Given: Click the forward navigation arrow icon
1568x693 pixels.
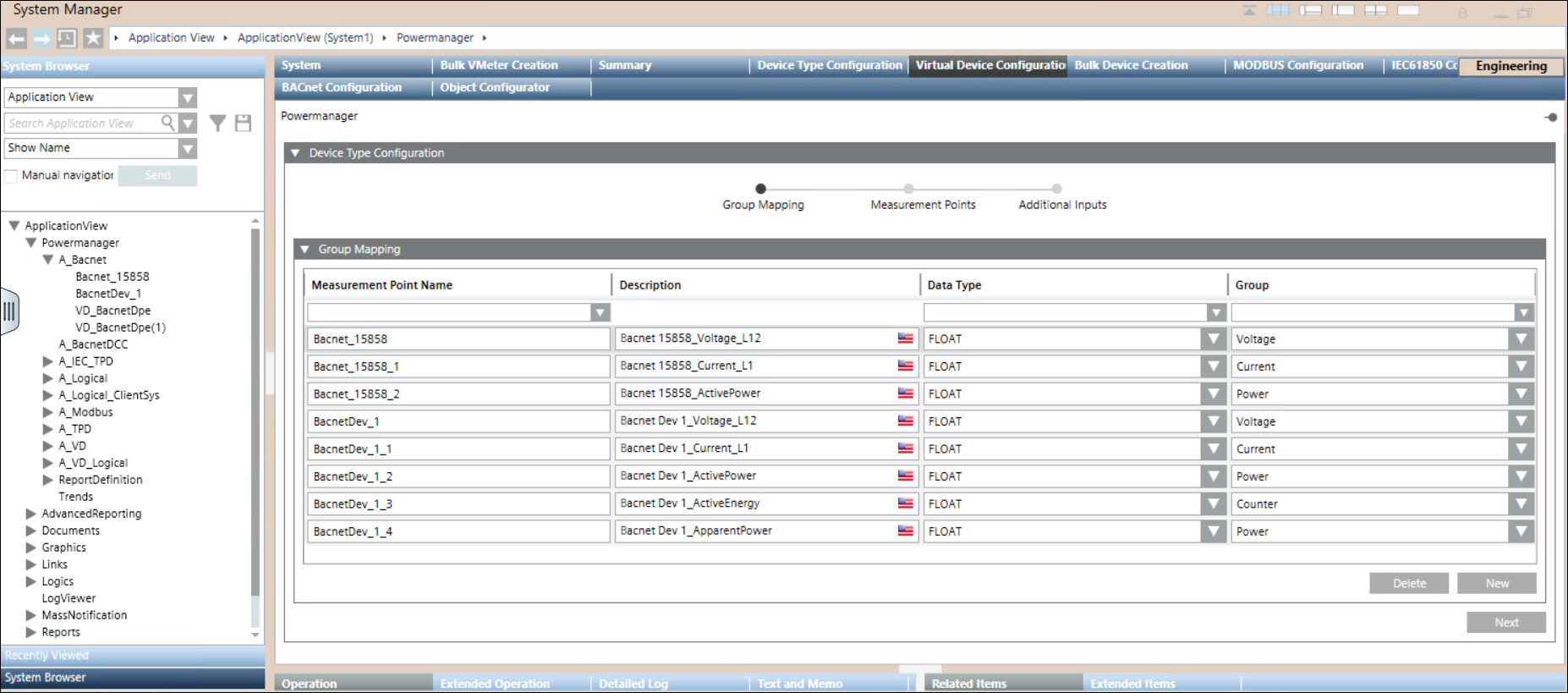Looking at the screenshot, I should click(x=41, y=38).
